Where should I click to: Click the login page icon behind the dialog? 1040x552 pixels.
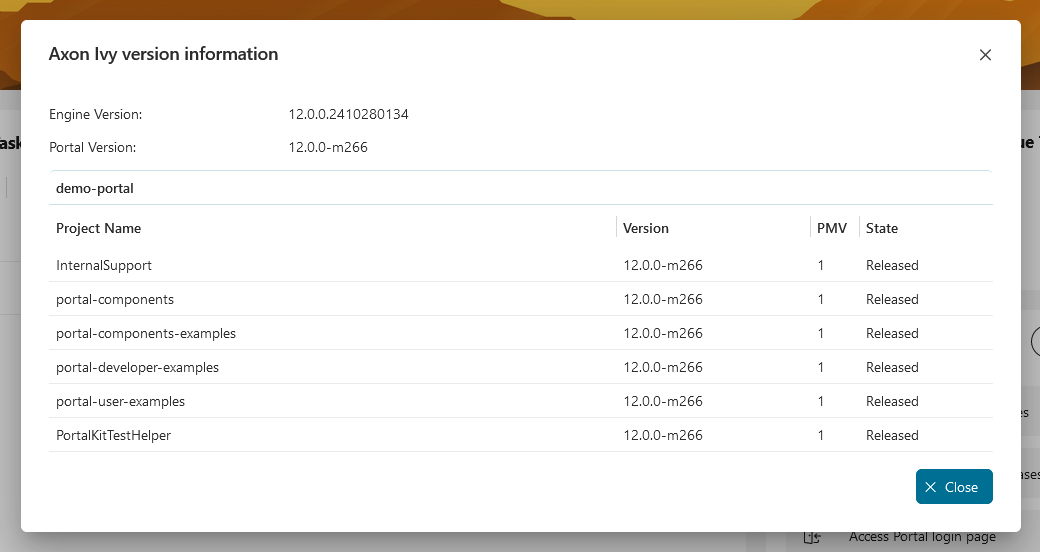(812, 537)
